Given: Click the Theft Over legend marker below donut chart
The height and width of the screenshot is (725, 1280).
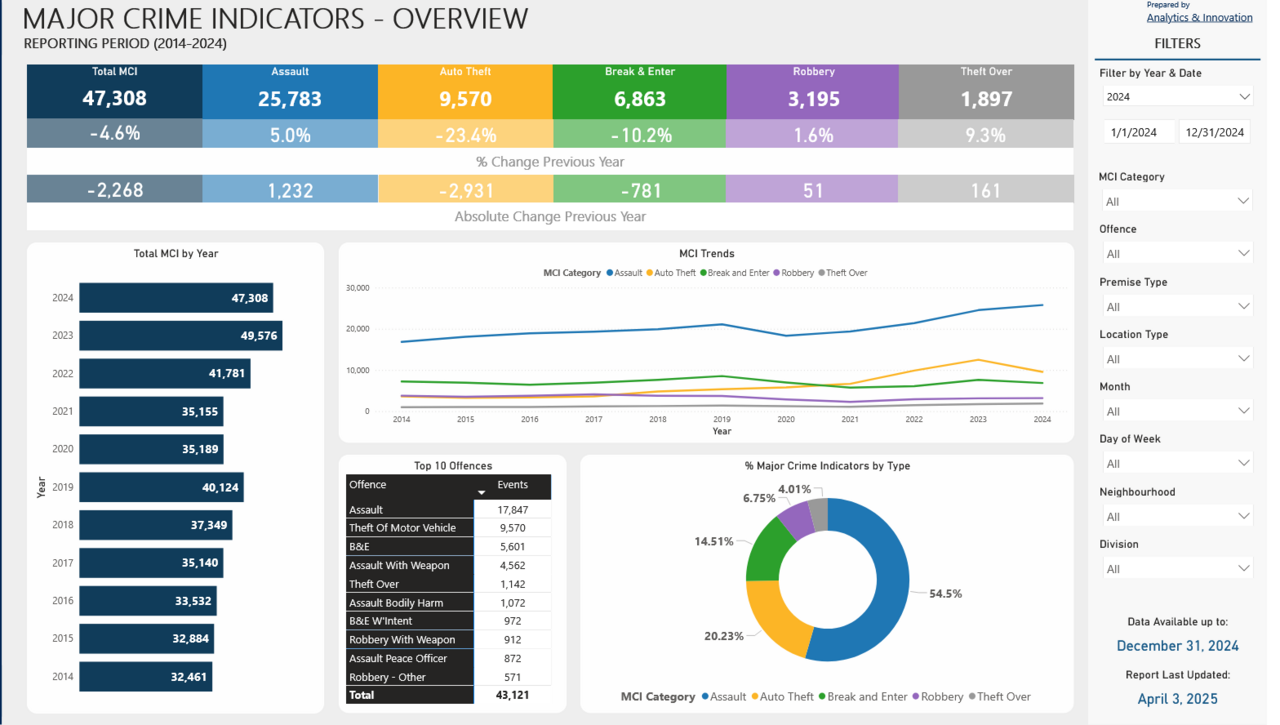Looking at the screenshot, I should tap(971, 697).
